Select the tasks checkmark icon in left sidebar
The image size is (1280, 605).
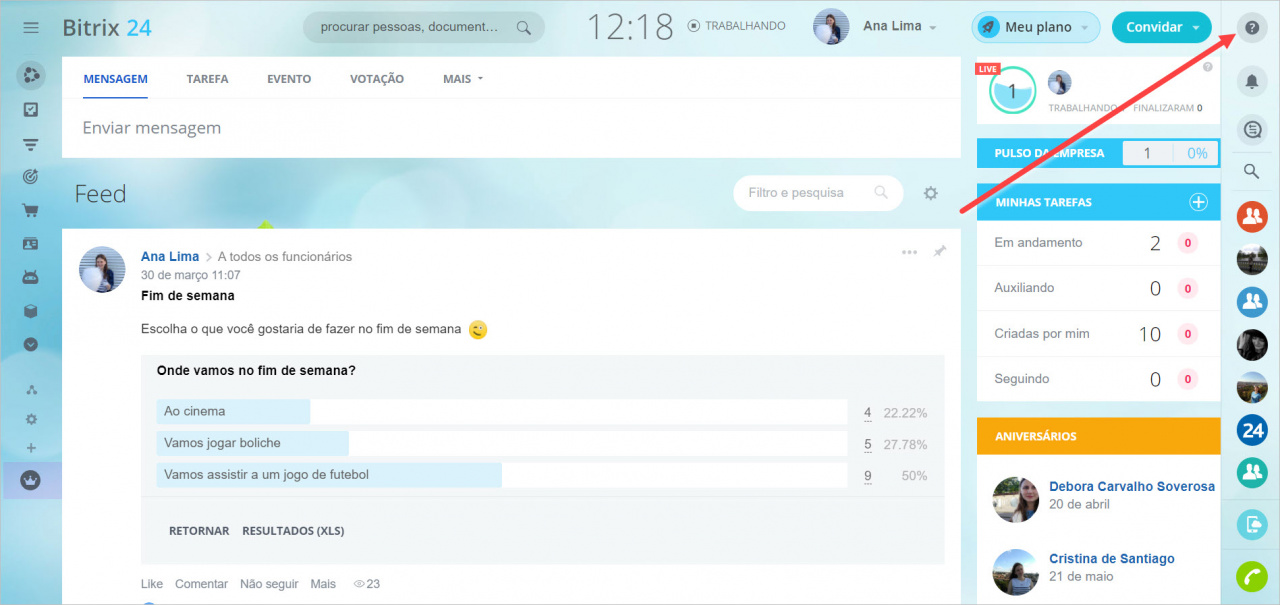[30, 109]
